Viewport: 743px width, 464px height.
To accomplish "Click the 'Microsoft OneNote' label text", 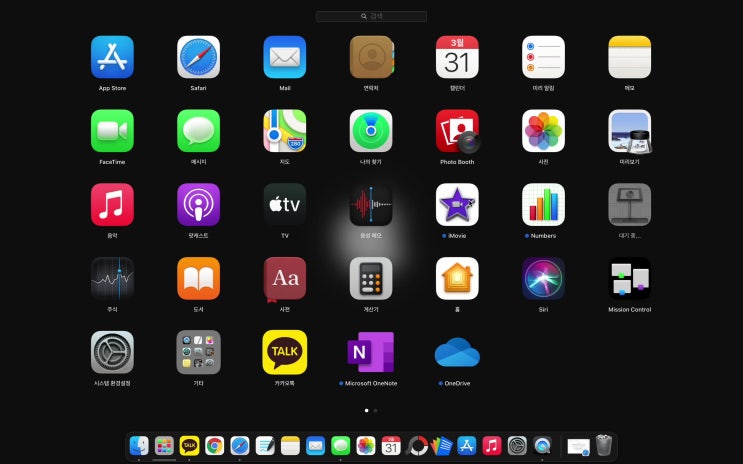I will click(x=371, y=383).
